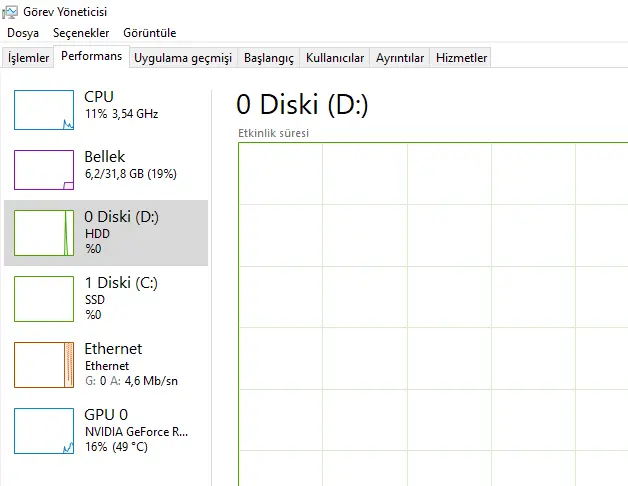628x486 pixels.
Task: Click the 0 Diski (D:) mini graph
Action: tap(44, 233)
